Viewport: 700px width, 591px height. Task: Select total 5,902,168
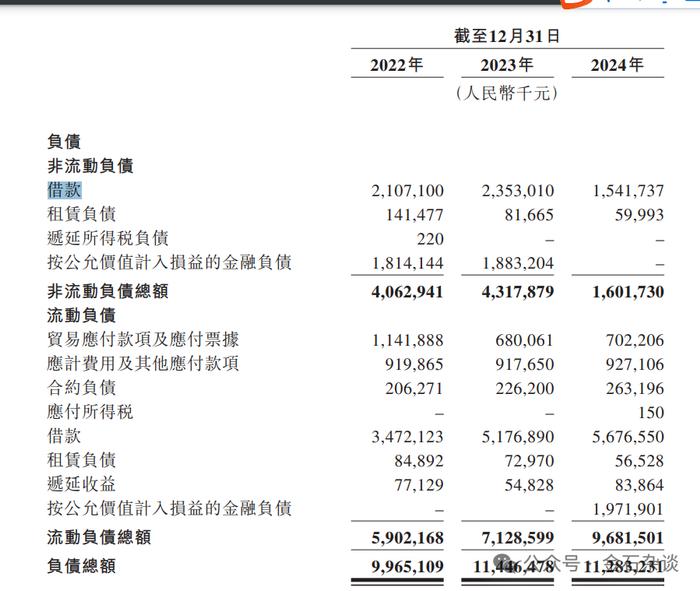pos(407,538)
